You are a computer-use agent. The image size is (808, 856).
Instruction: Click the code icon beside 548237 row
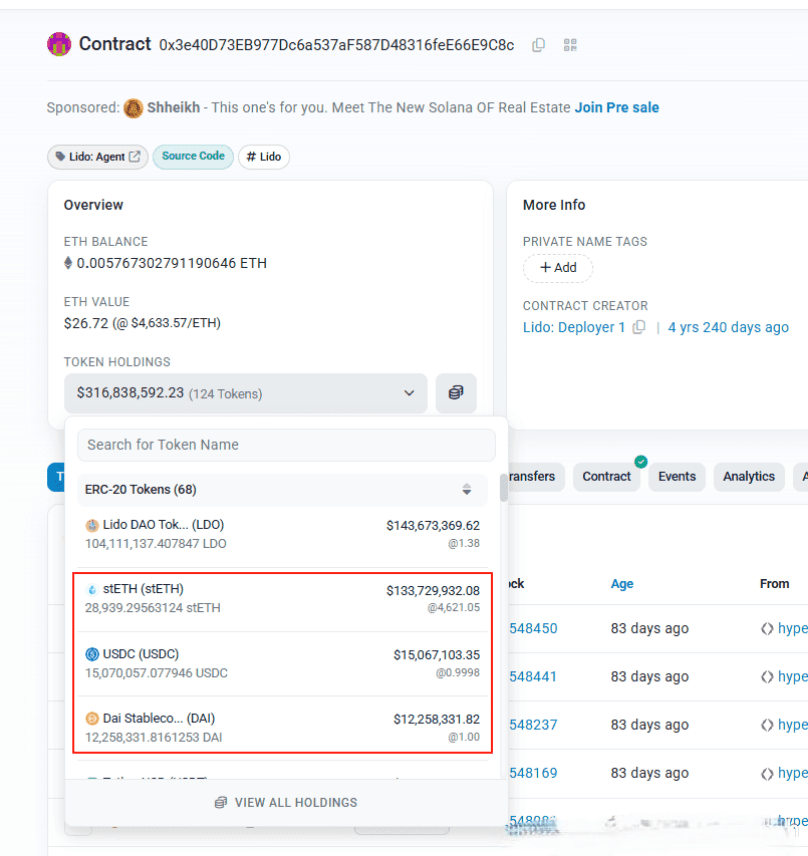pos(767,725)
